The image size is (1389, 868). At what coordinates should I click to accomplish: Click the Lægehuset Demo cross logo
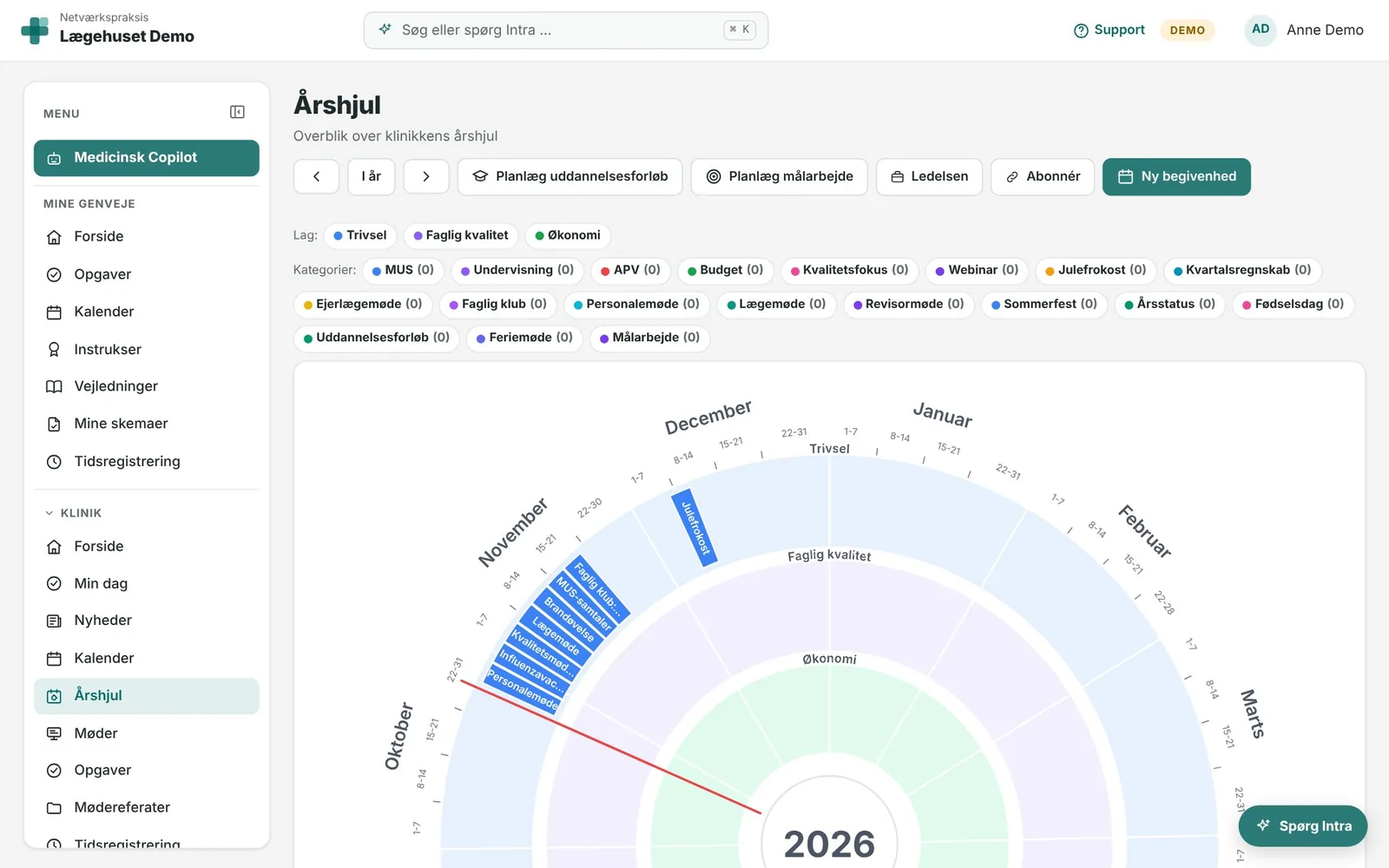point(35,30)
